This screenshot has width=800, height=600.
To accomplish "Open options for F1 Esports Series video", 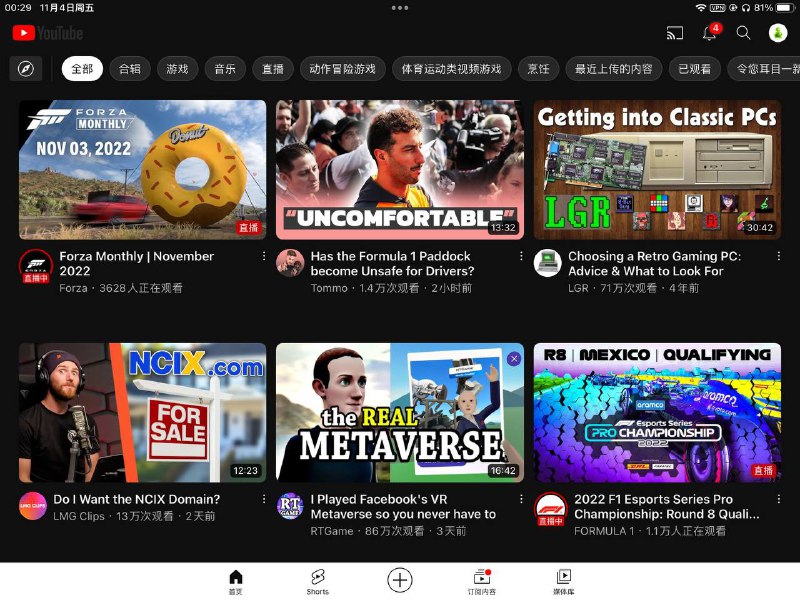I will click(x=778, y=499).
